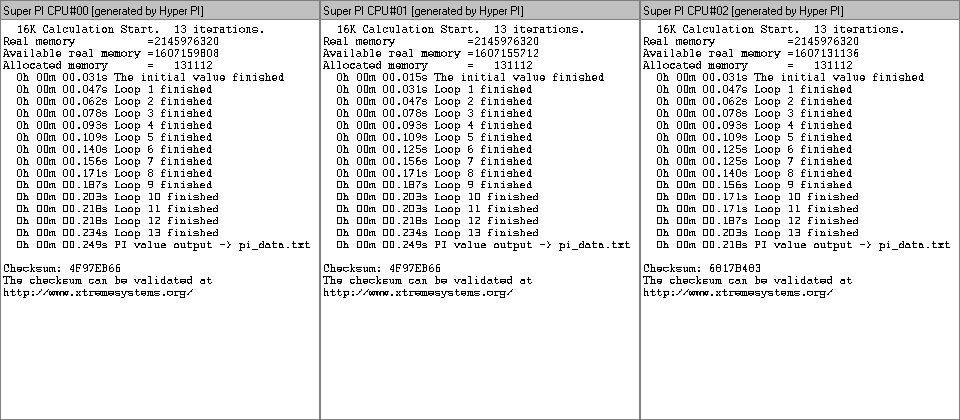Select the Super PI CPU#01 title bar

point(430,10)
